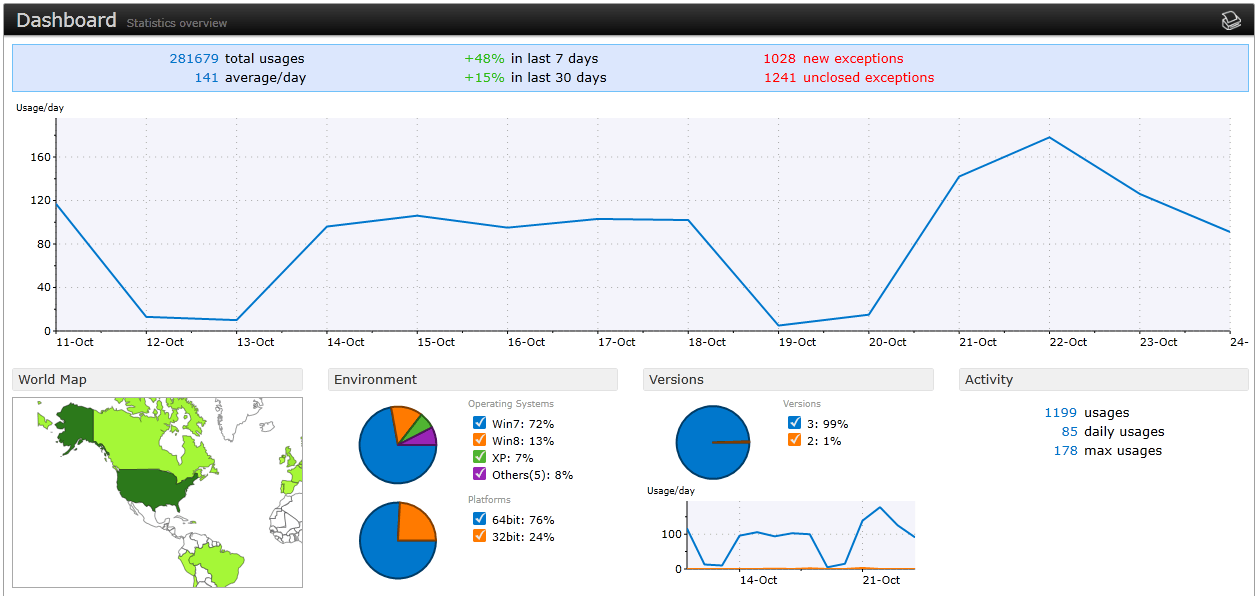Screen dimensions: 1258x596
Task: Click the +15% in last 30 days stat
Action: 535,77
